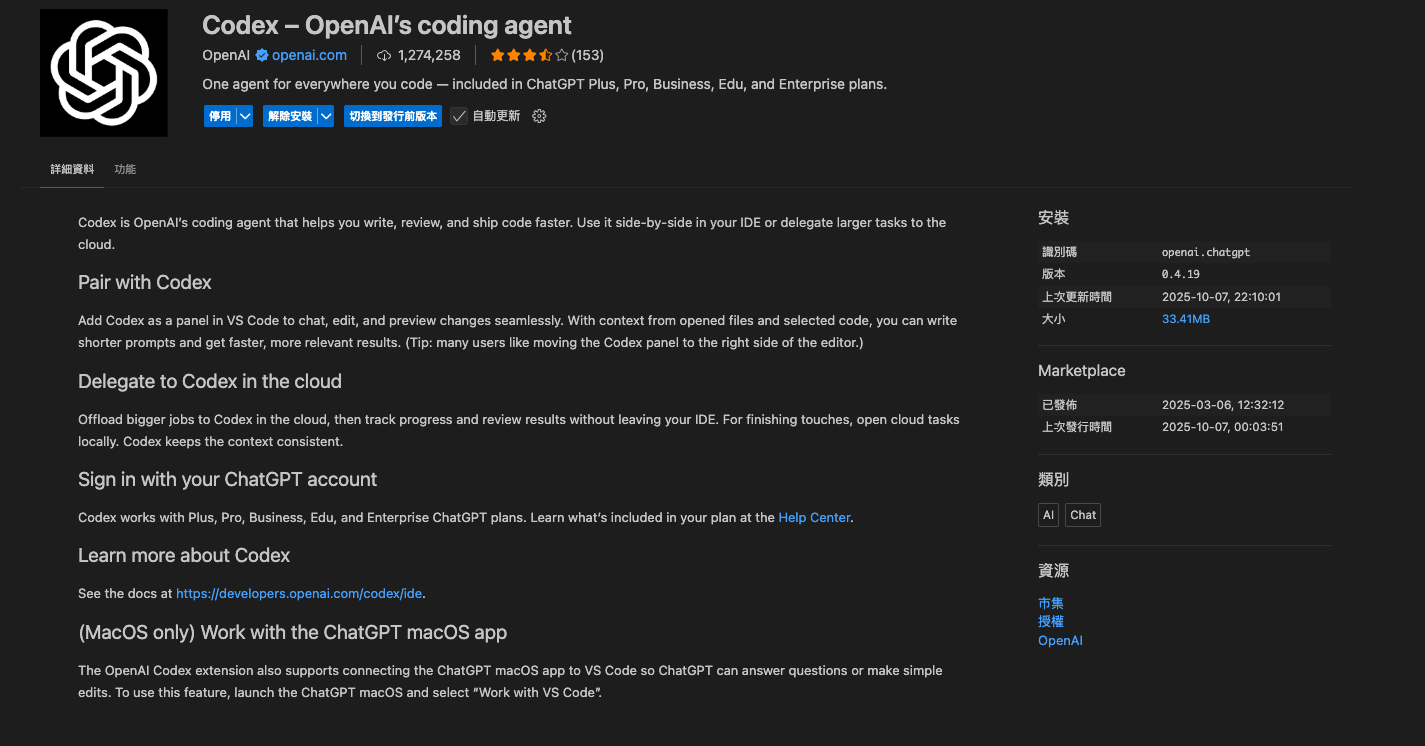
Task: Open the Help Center link
Action: pos(814,517)
